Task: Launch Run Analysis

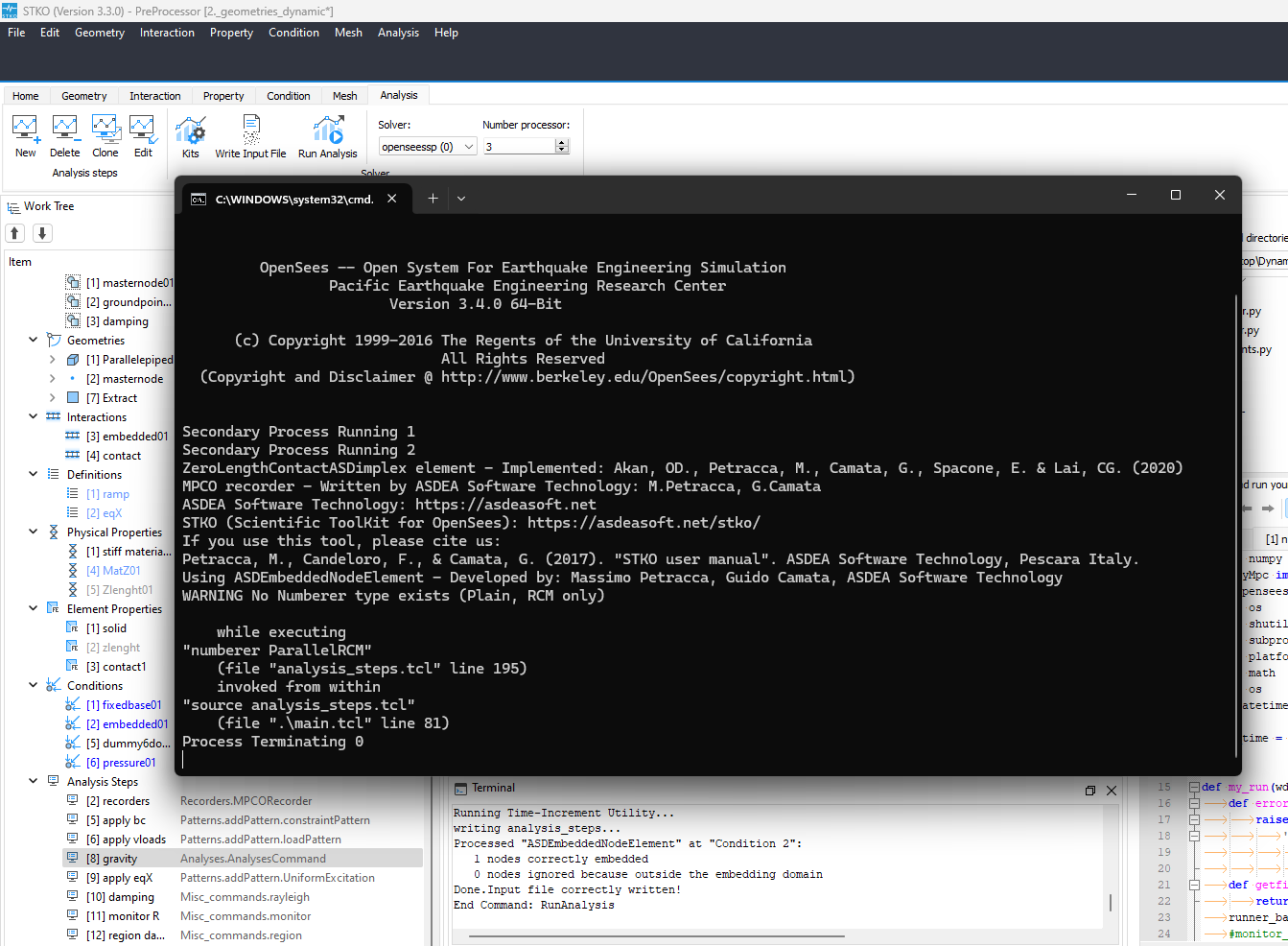Action: click(x=327, y=137)
